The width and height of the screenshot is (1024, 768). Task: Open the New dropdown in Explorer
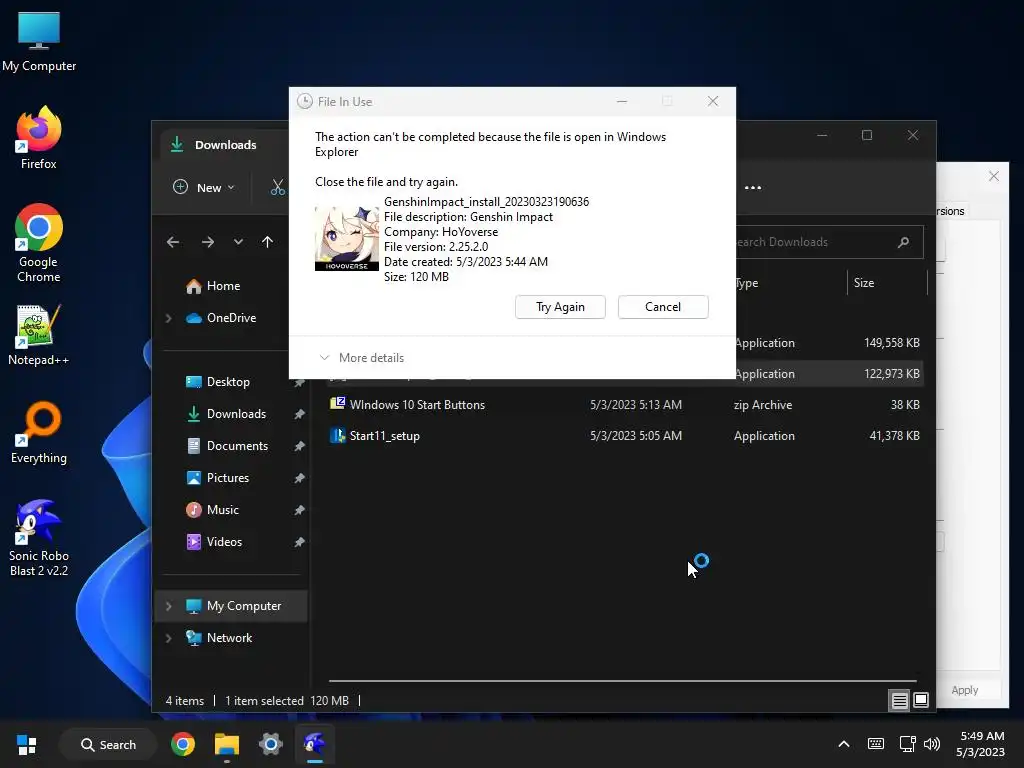click(204, 187)
